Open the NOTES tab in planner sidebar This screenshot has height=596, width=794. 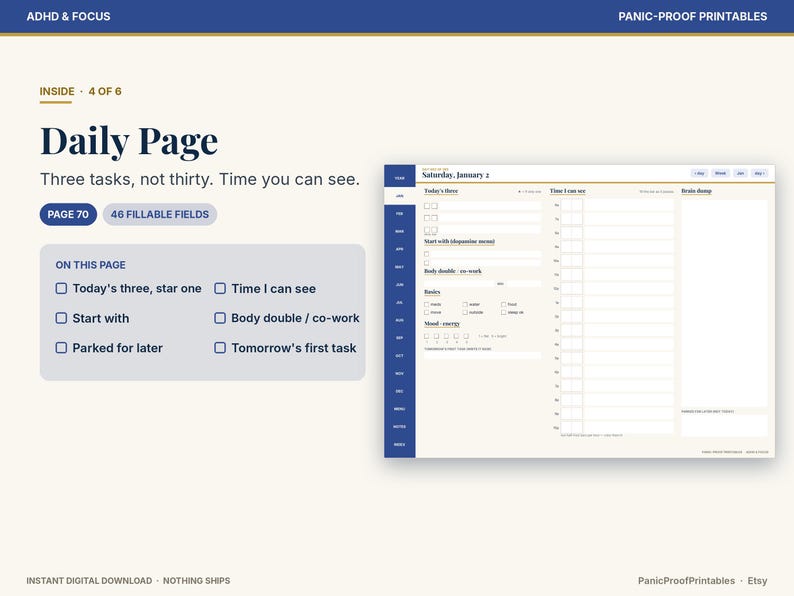pos(400,426)
